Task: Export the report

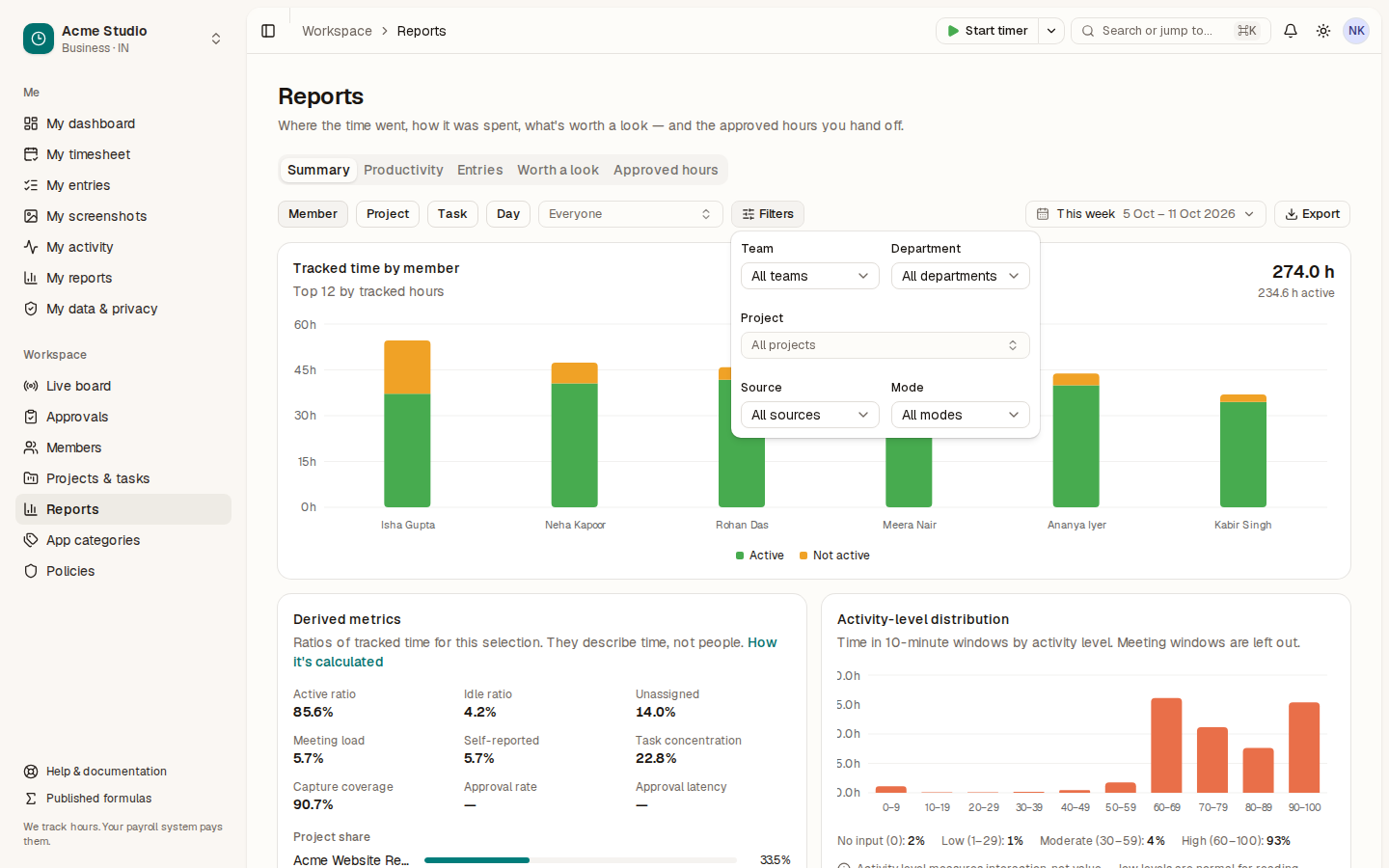Action: point(1312,214)
